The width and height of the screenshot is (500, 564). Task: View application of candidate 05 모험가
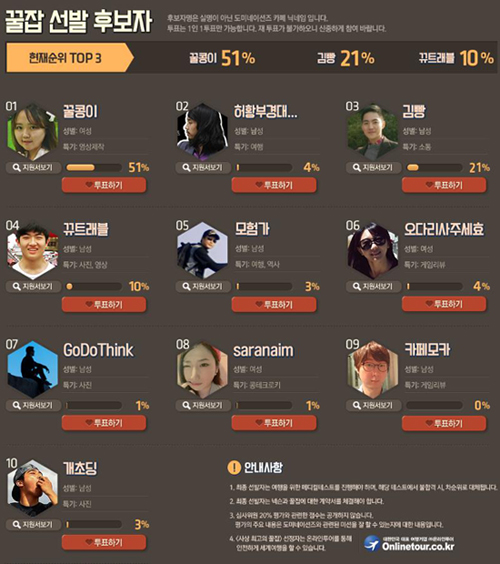[x=203, y=287]
